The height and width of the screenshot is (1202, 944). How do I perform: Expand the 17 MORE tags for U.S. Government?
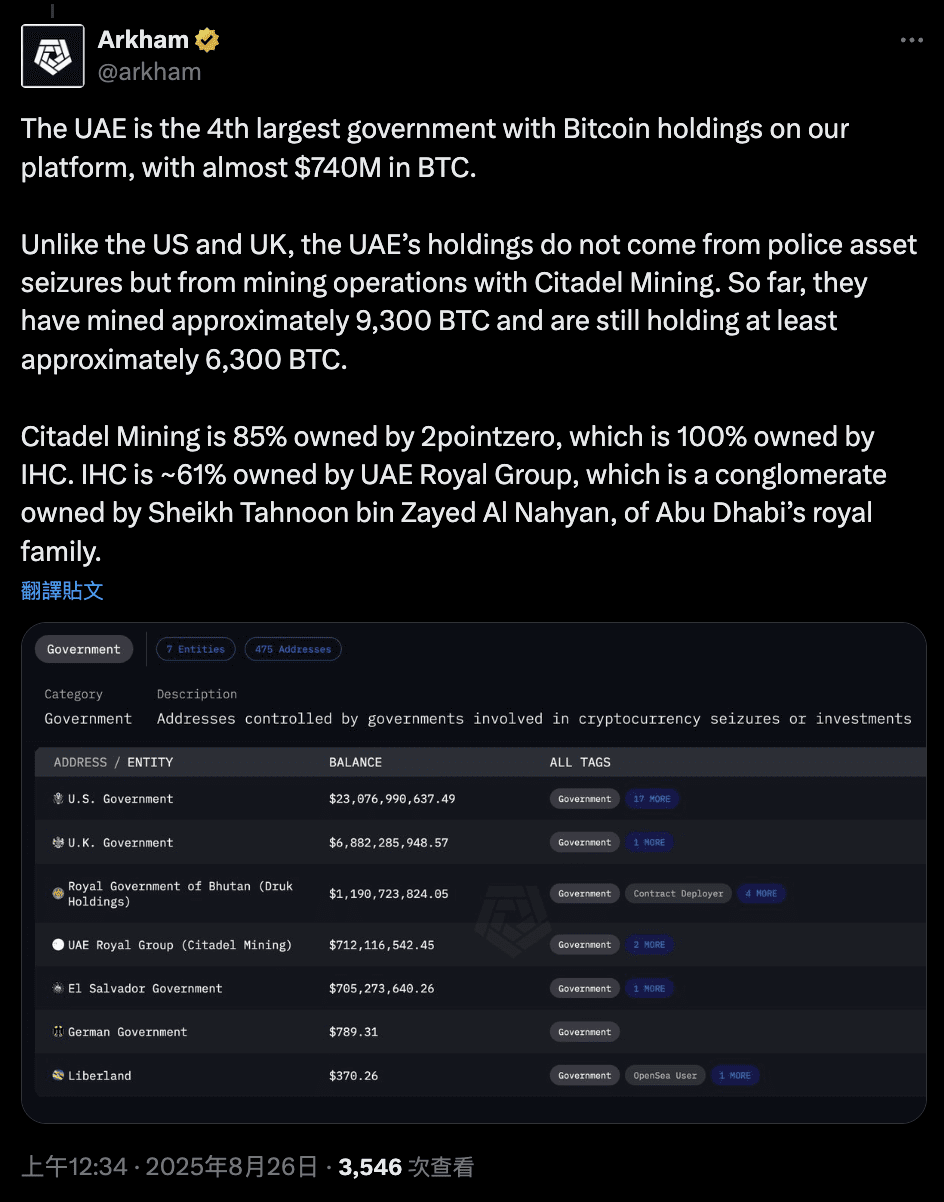652,799
